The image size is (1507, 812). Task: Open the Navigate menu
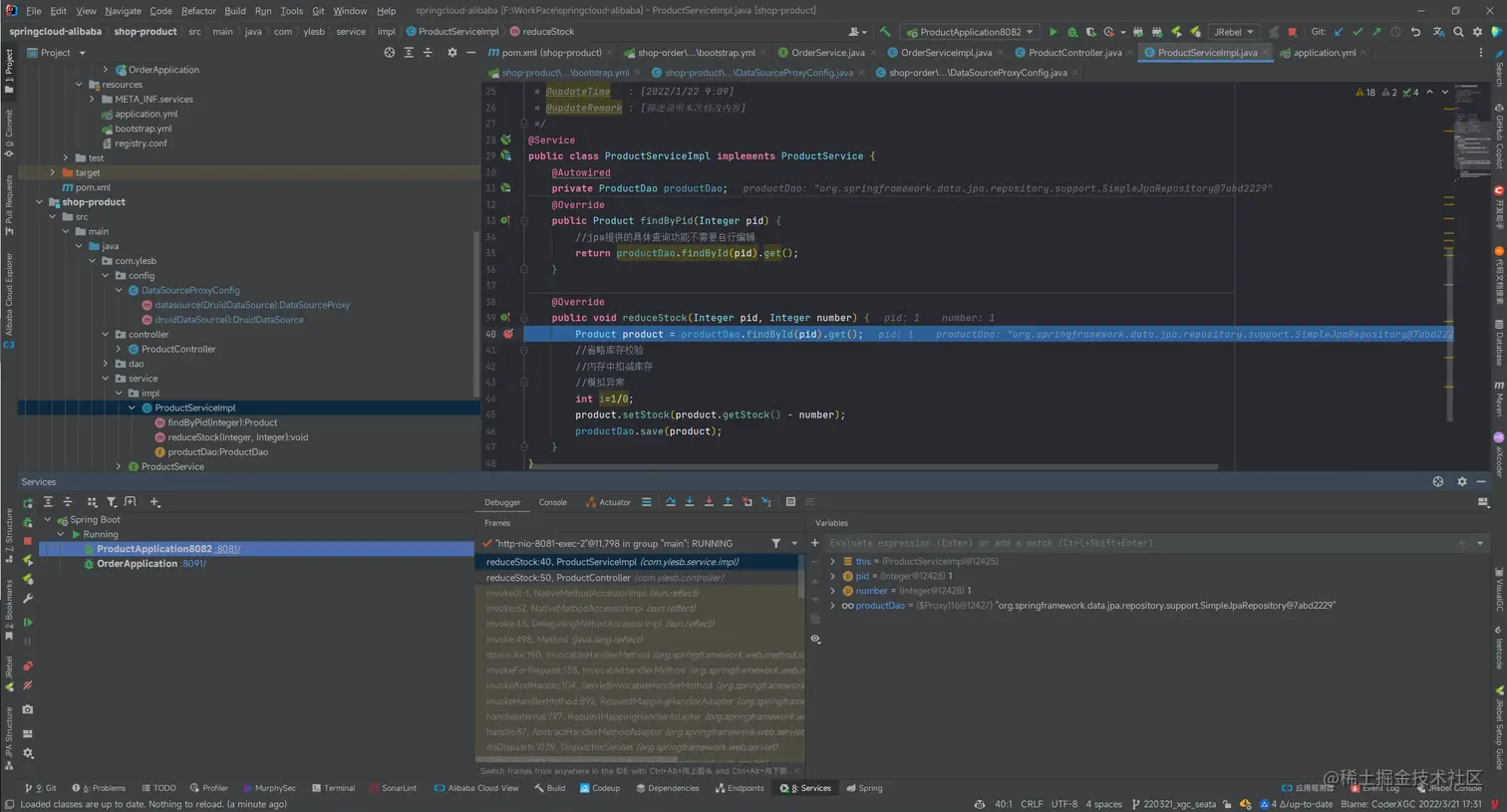[x=123, y=11]
